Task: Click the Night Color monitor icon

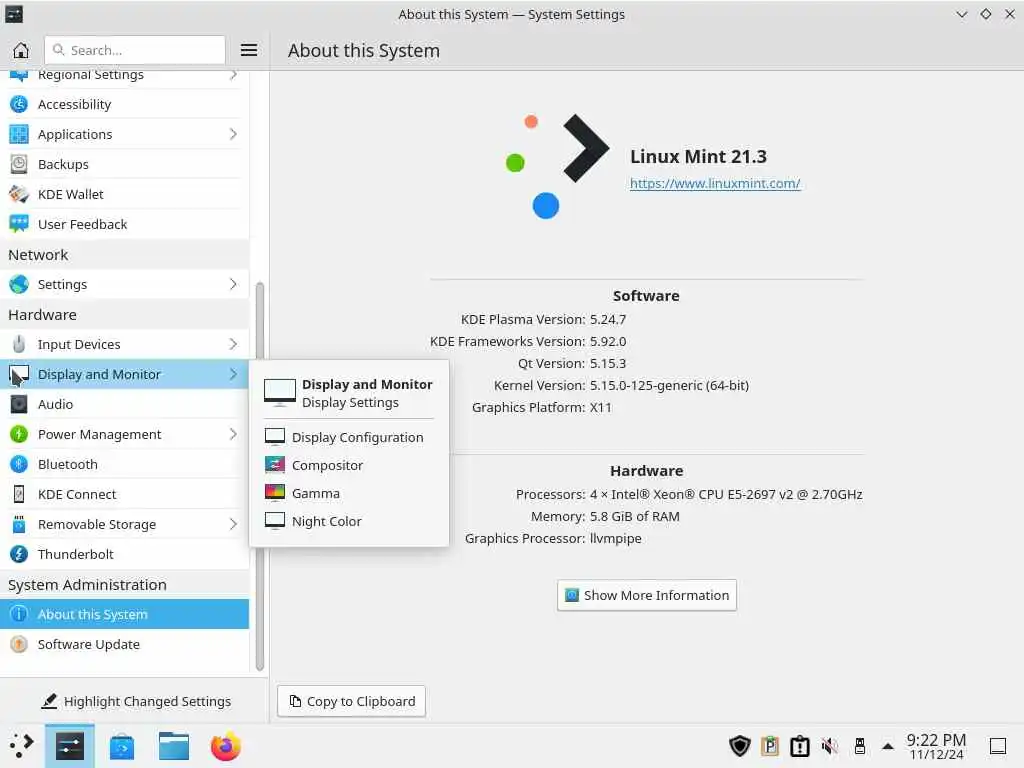Action: click(275, 521)
